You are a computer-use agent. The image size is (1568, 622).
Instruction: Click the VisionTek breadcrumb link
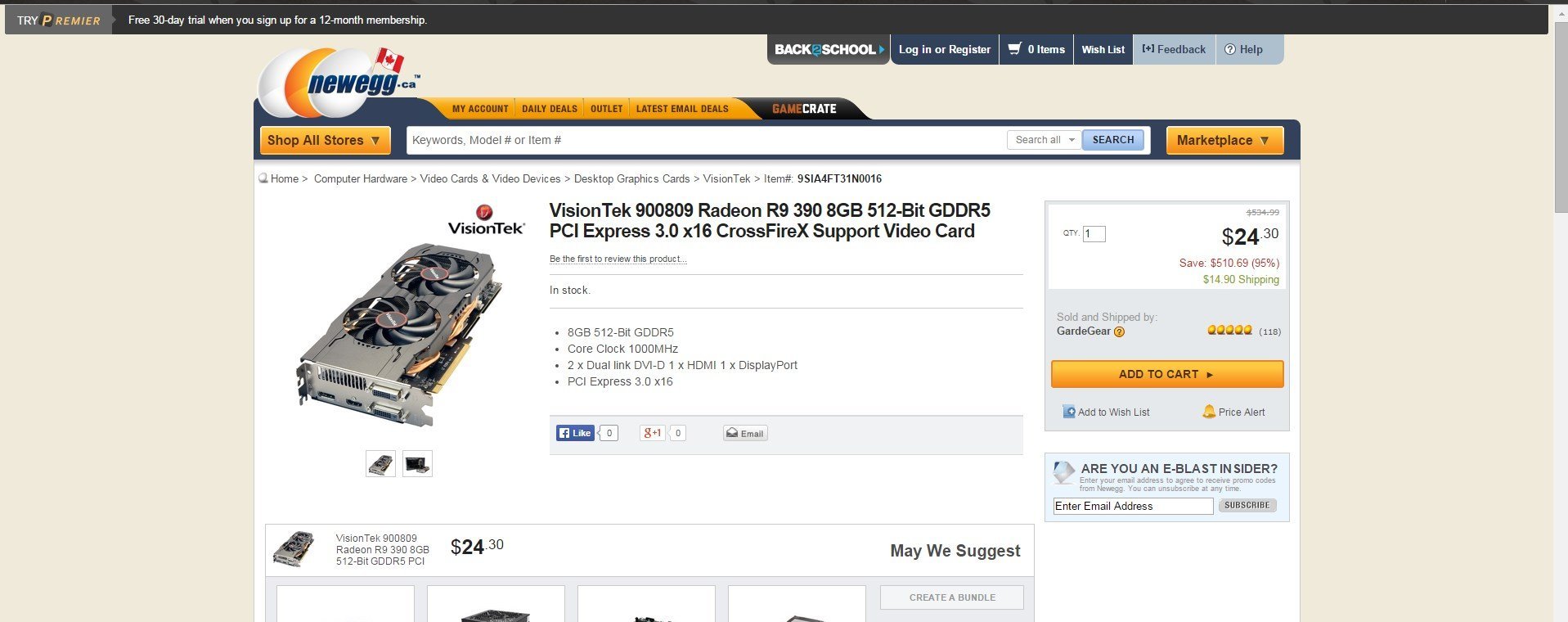click(x=726, y=178)
